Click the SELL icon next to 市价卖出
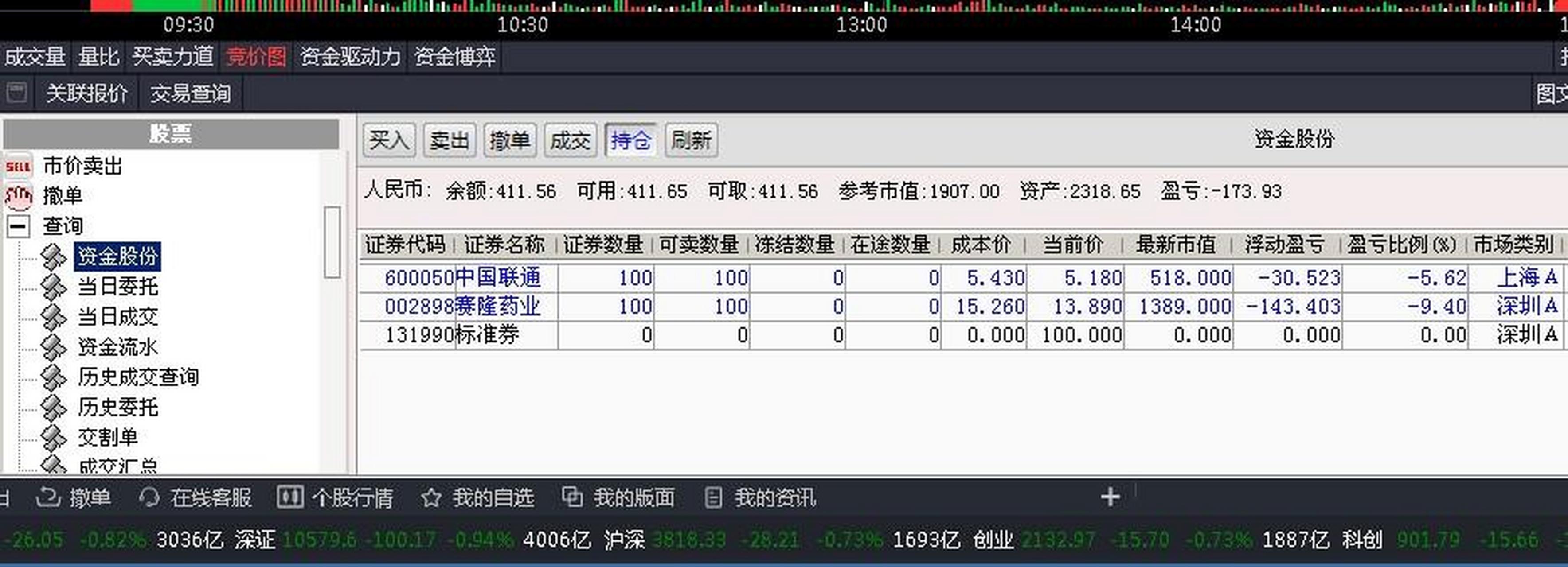Viewport: 1568px width, 567px height. click(18, 166)
